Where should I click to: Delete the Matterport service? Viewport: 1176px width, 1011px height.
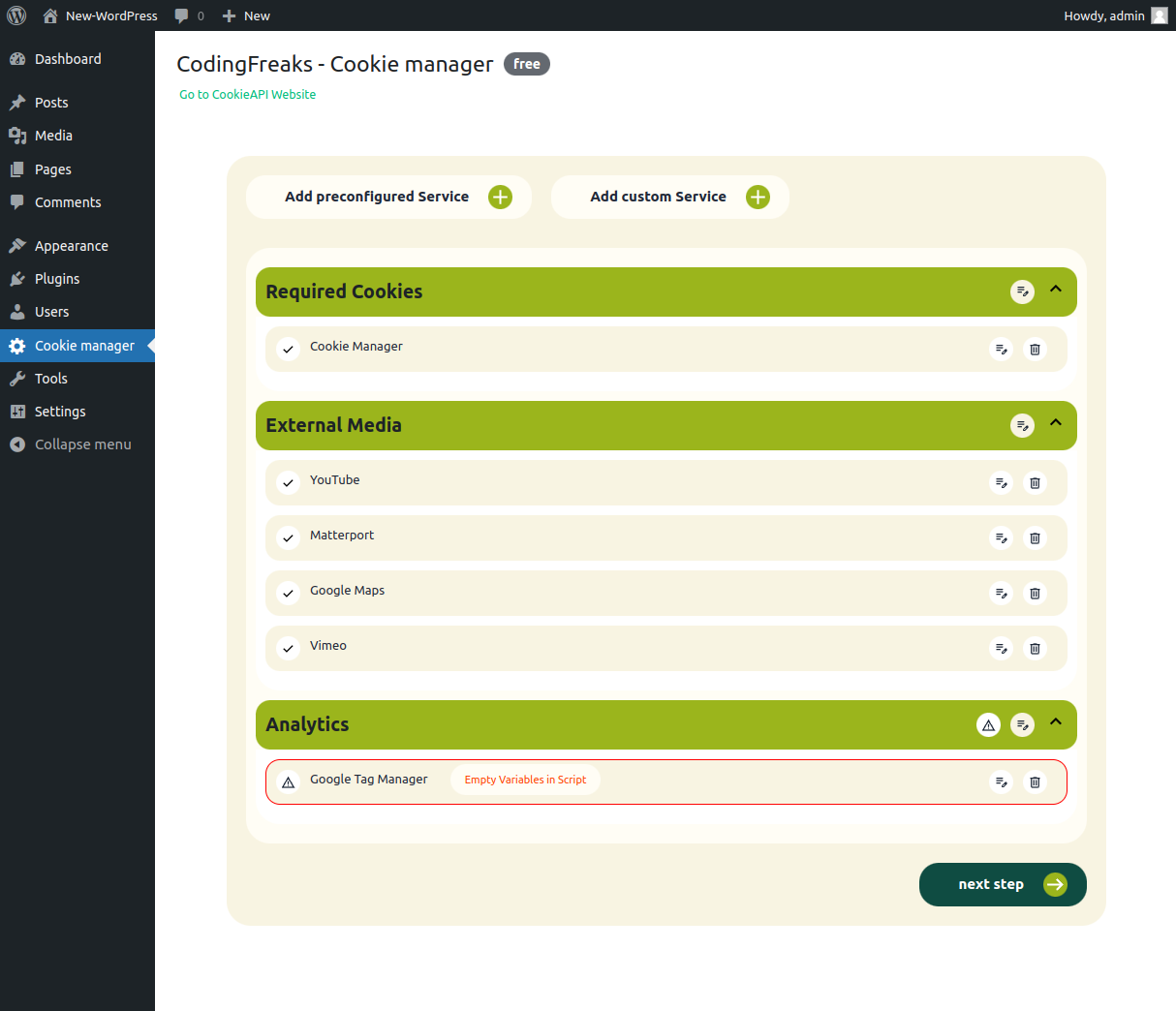pos(1035,538)
